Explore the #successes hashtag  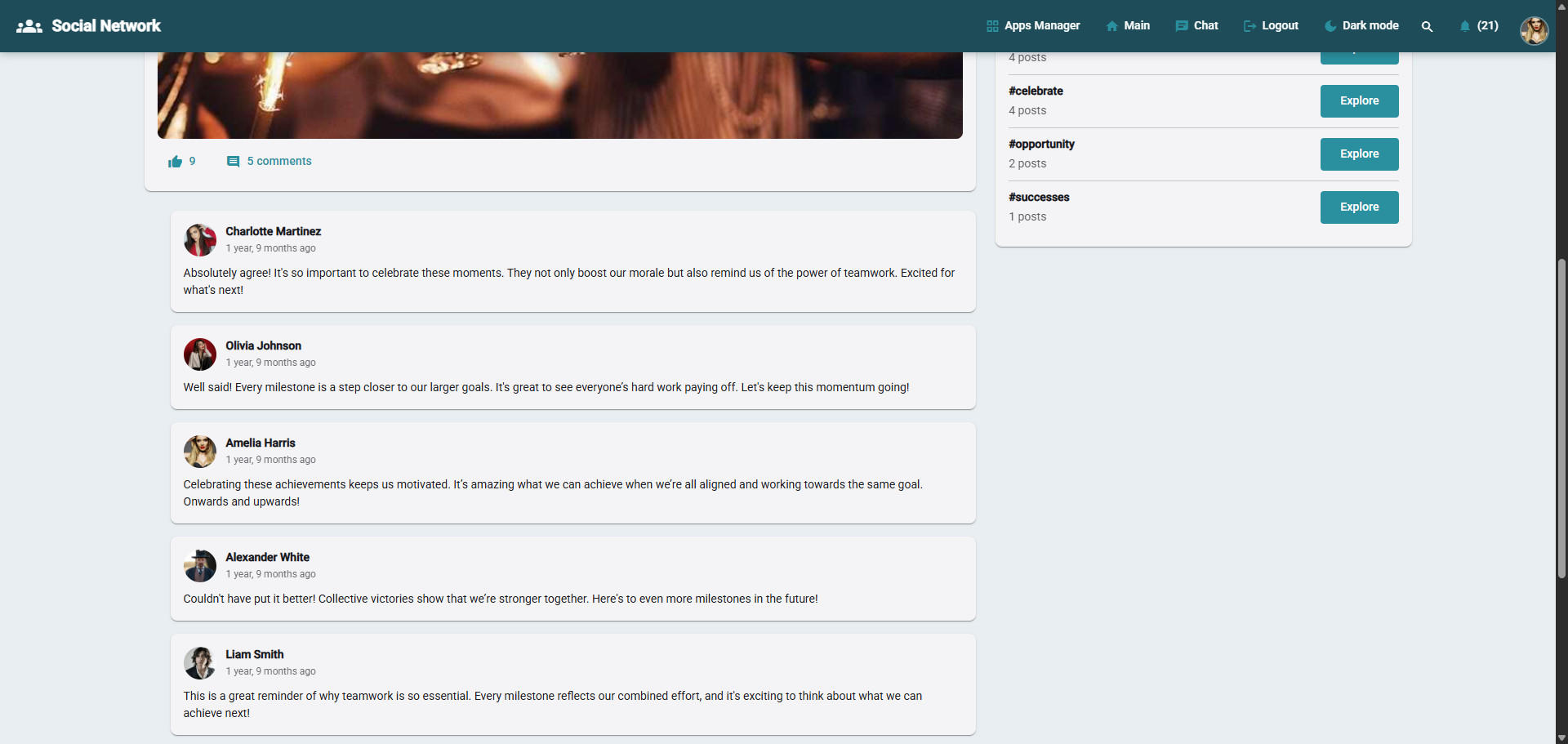tap(1359, 207)
